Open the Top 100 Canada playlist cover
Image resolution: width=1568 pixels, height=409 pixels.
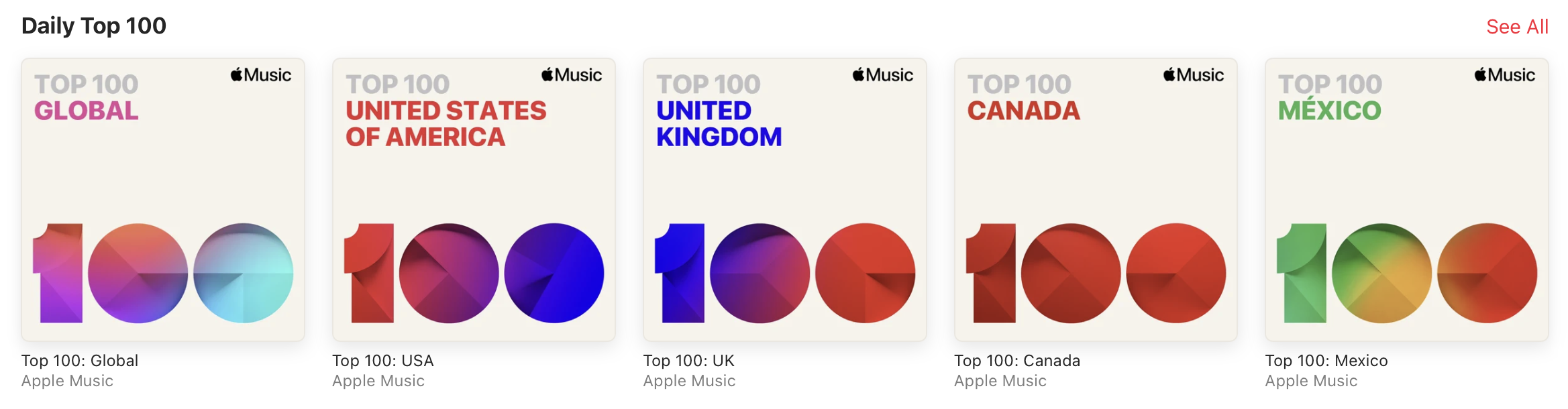coord(1096,200)
